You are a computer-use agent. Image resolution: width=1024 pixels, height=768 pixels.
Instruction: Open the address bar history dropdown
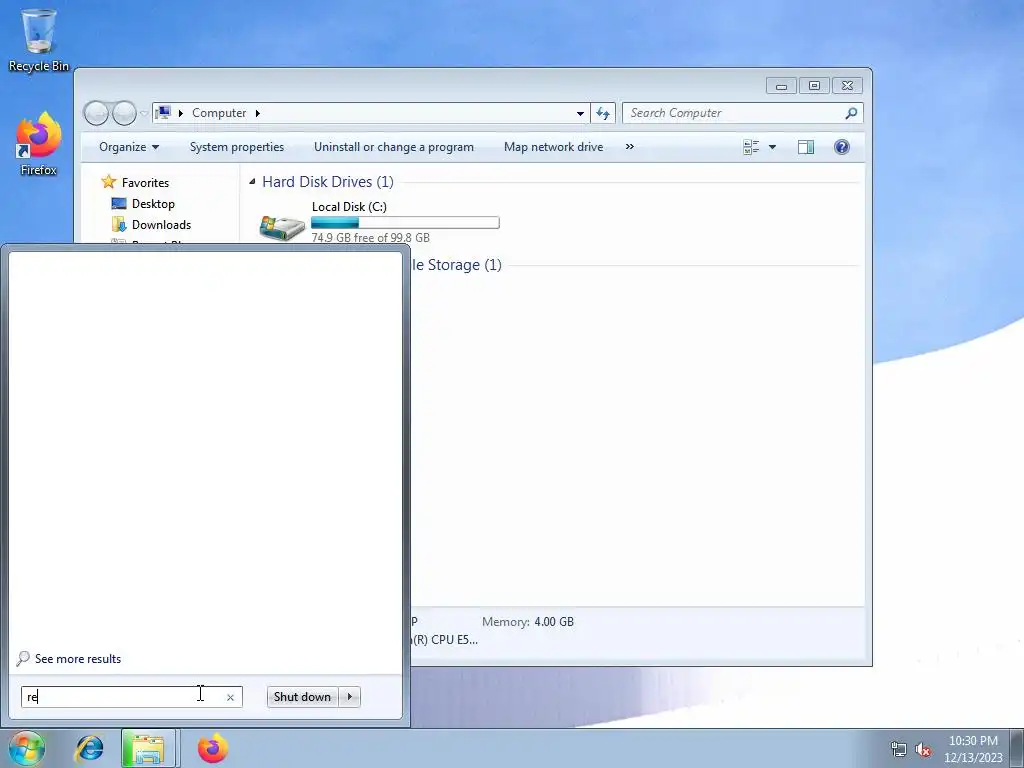pyautogui.click(x=580, y=113)
